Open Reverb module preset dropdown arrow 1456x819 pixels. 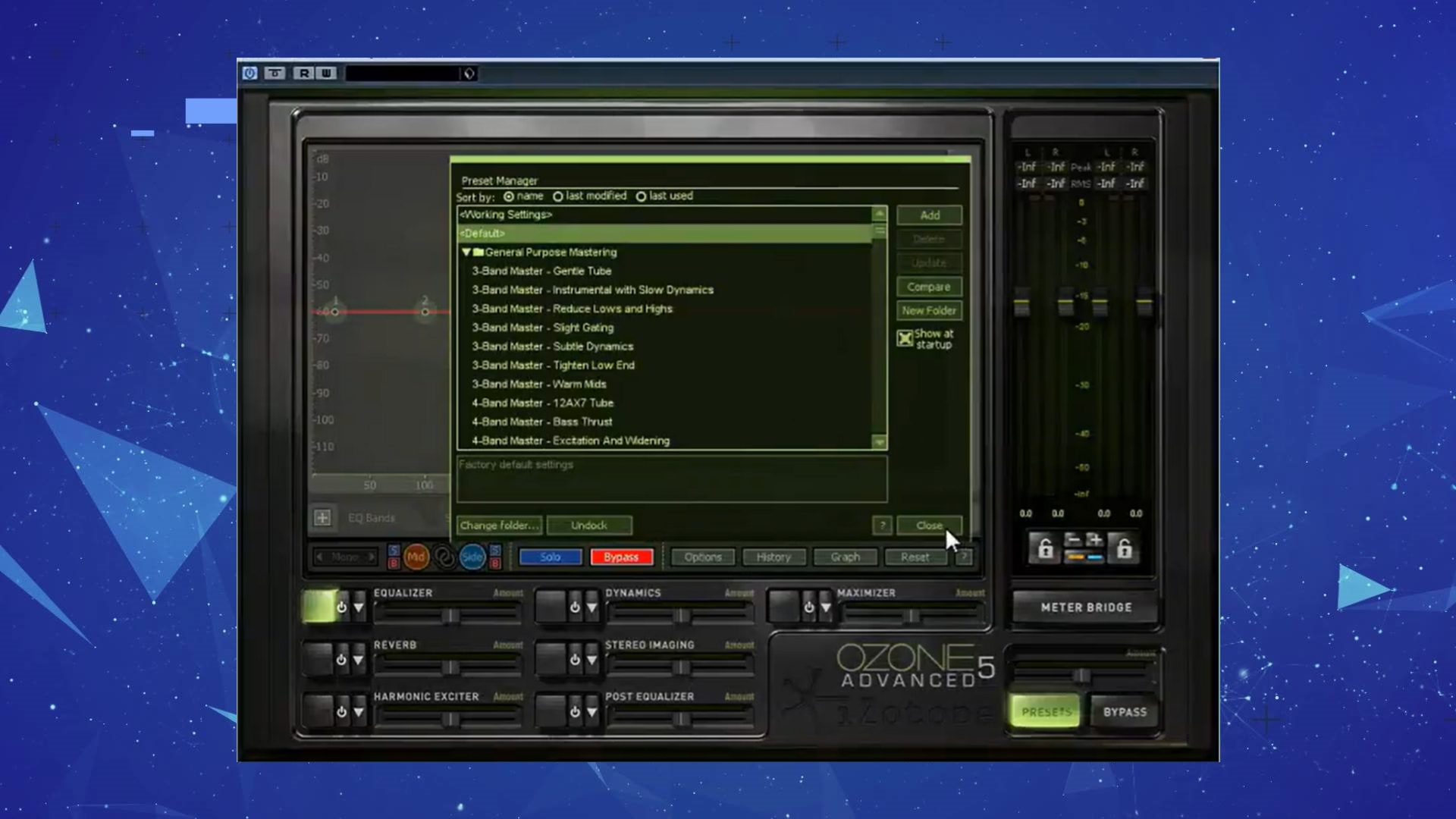(x=359, y=660)
